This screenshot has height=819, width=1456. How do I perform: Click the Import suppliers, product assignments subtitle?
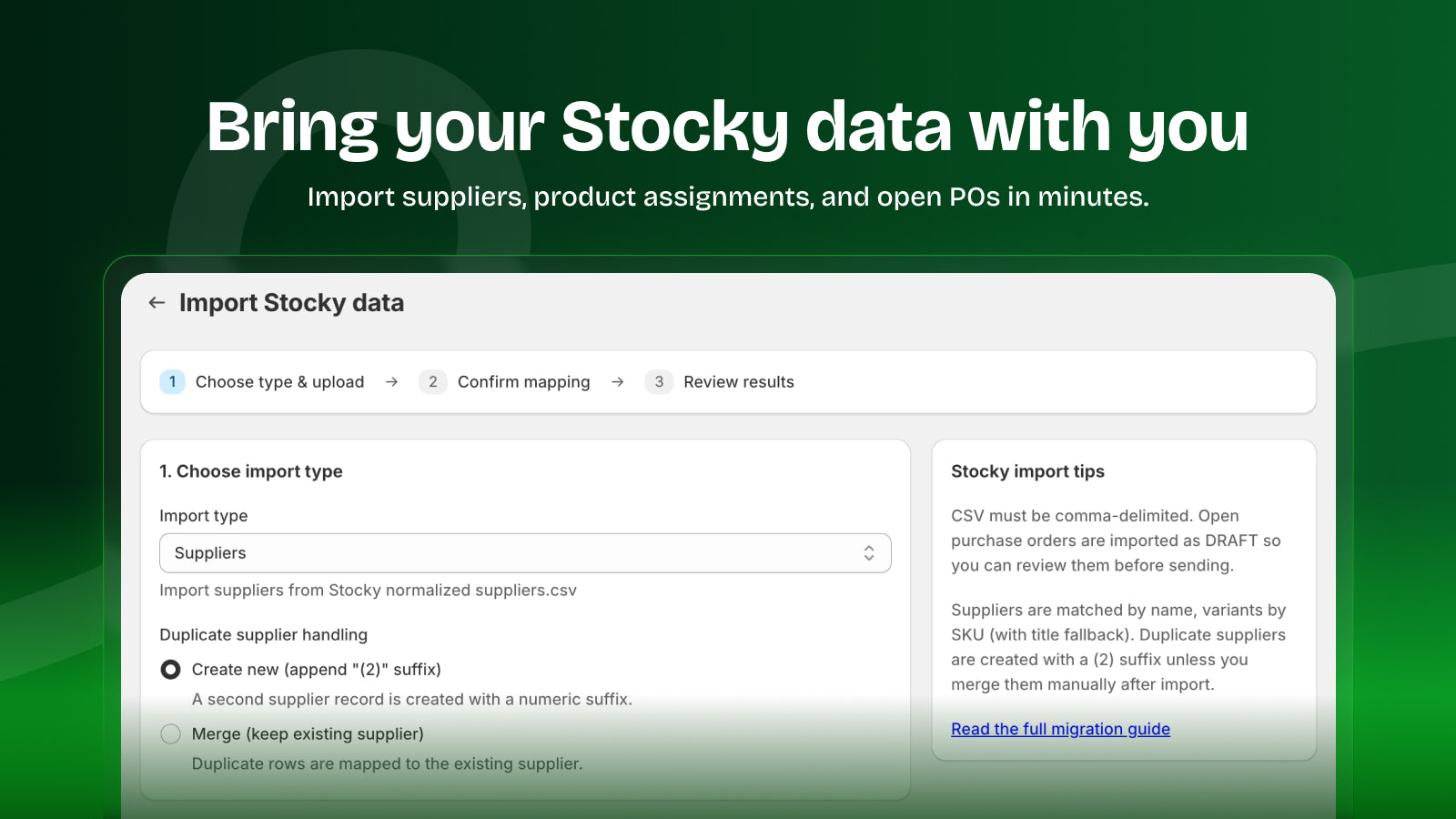click(728, 197)
